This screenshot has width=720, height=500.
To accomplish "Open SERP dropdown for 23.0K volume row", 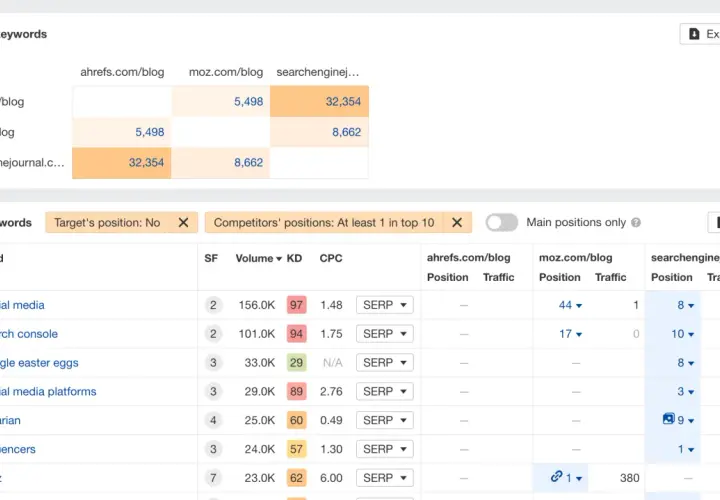I will [385, 478].
